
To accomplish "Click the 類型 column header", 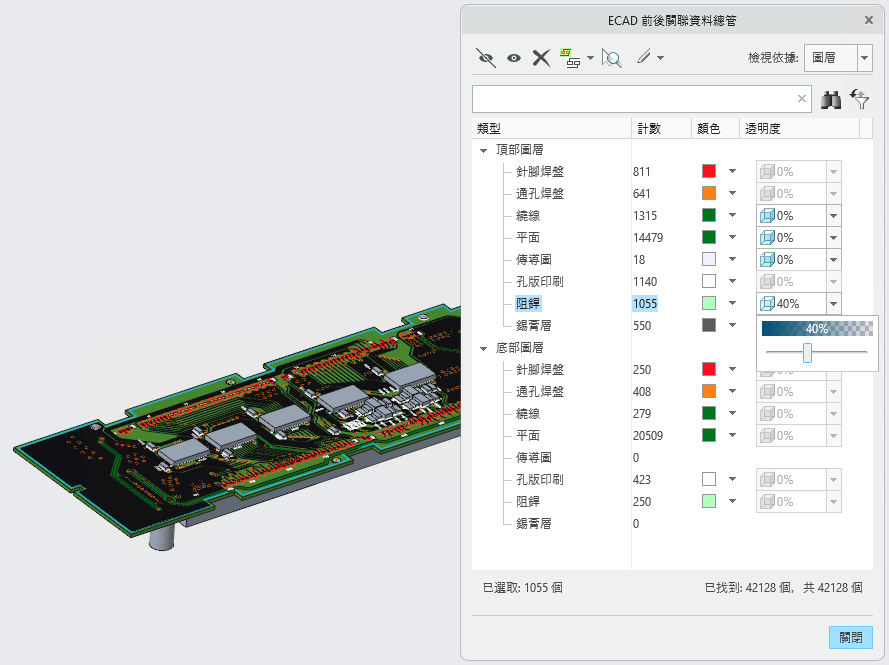I will click(x=552, y=129).
